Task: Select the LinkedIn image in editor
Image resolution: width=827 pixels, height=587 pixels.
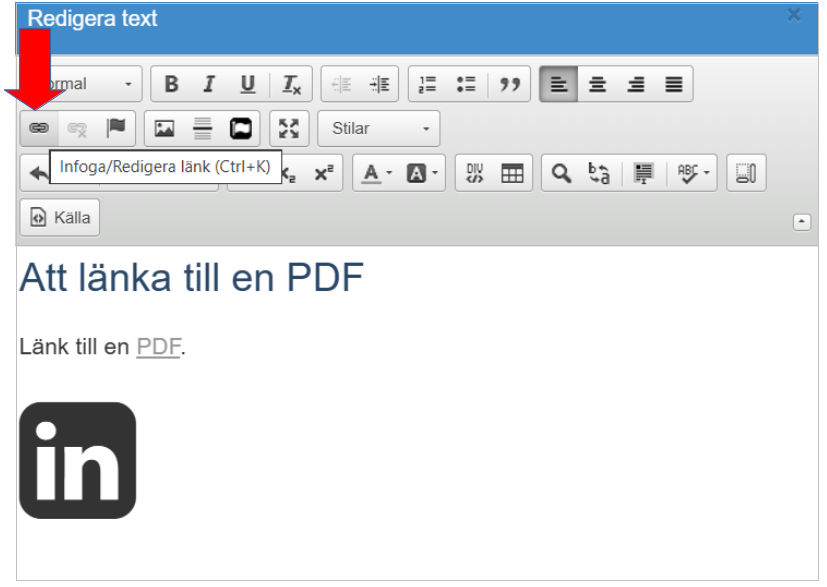Action: (78, 460)
